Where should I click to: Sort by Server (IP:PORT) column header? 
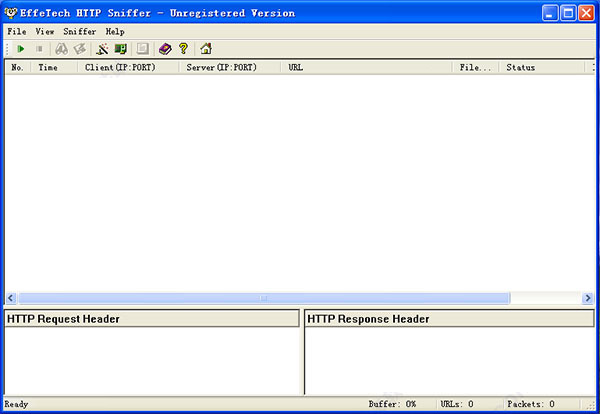pyautogui.click(x=230, y=67)
